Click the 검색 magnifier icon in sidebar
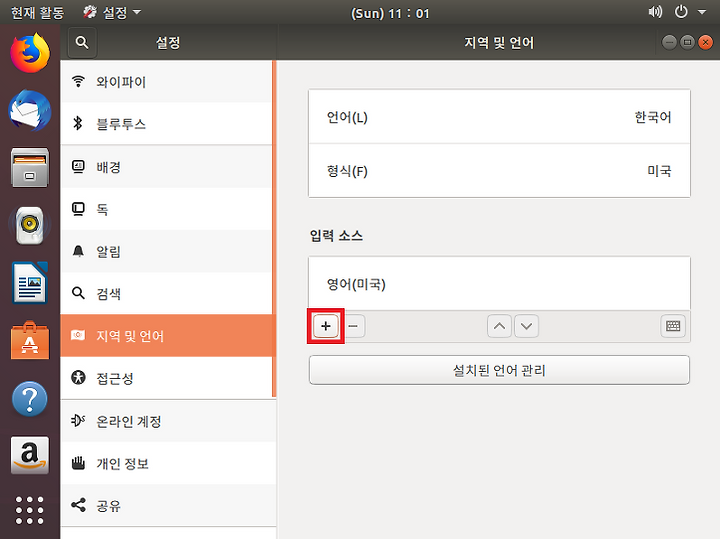Screen dimensions: 720x539 coord(79,293)
